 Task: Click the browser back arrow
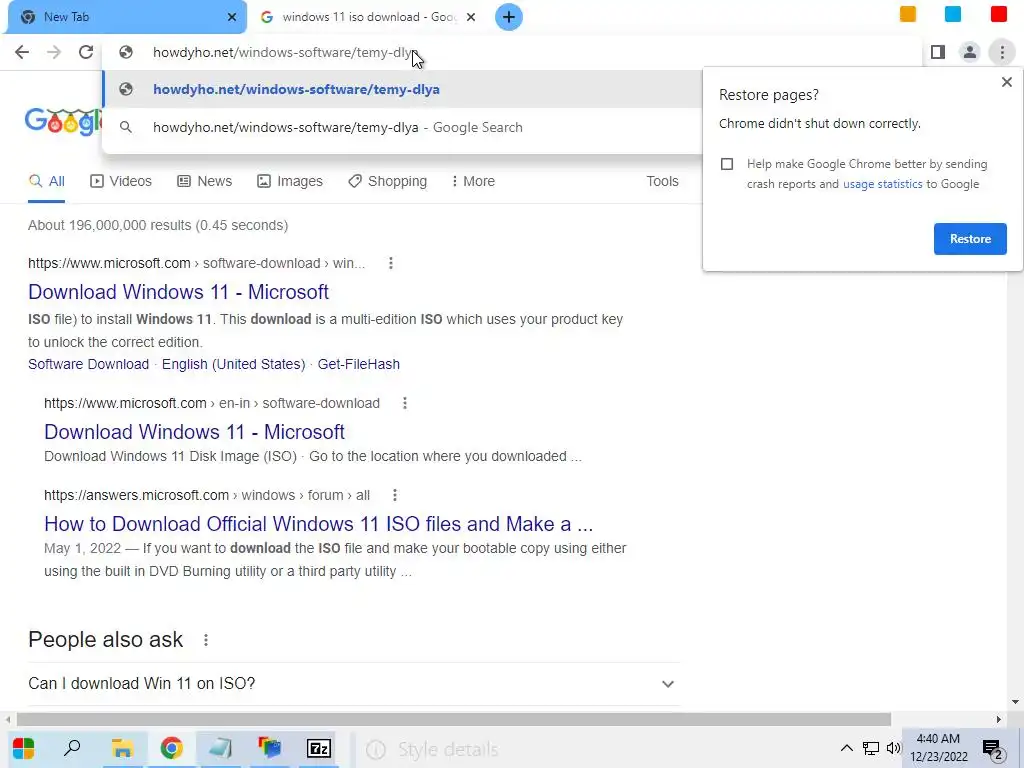coord(22,52)
